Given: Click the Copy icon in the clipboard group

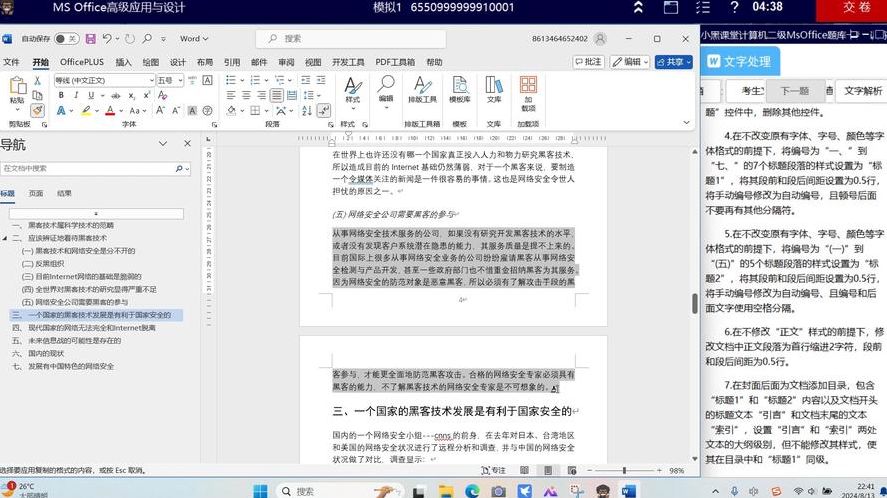Looking at the screenshot, I should click(37, 95).
